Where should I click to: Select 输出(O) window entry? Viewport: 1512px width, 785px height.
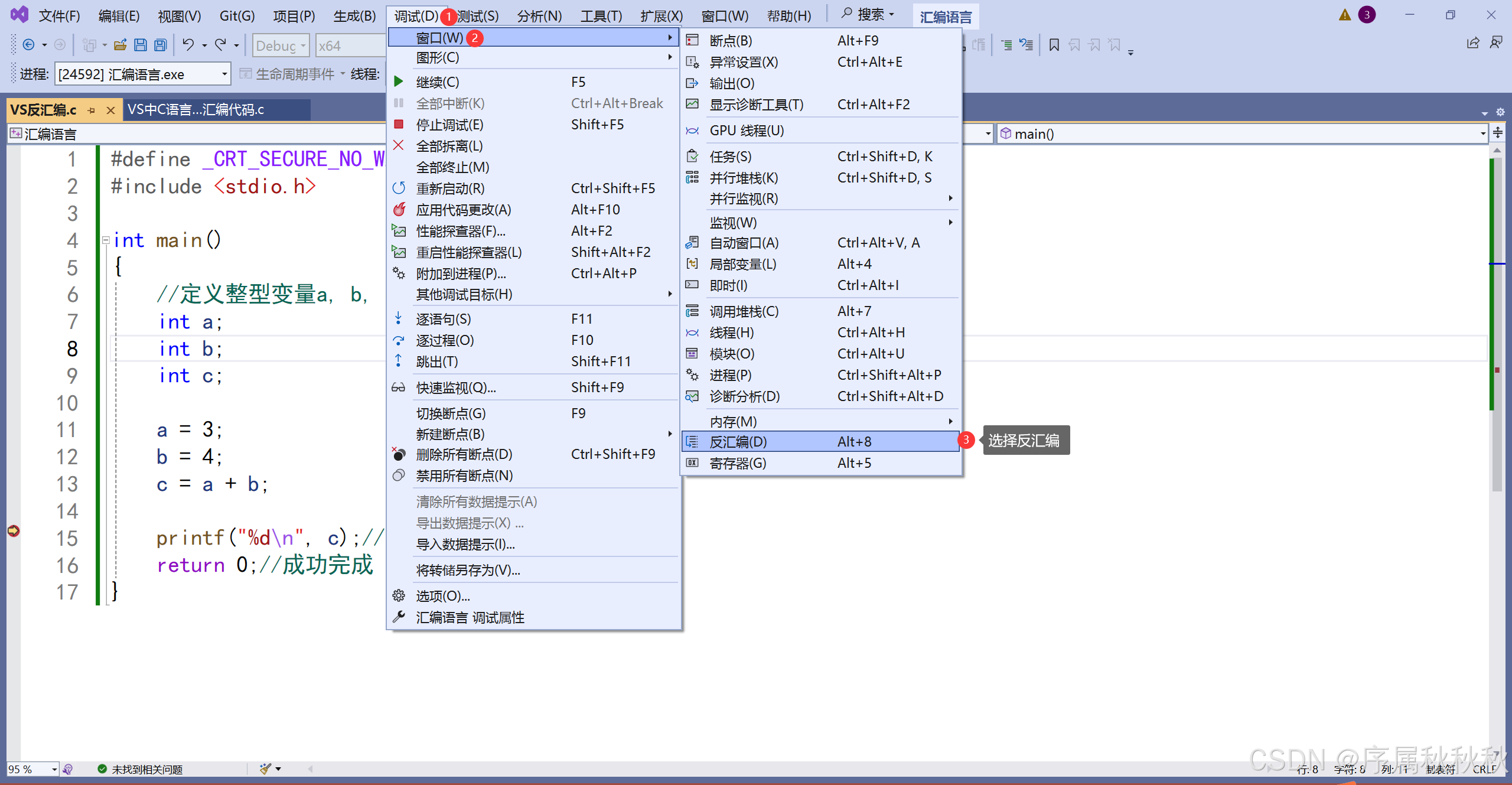point(820,83)
